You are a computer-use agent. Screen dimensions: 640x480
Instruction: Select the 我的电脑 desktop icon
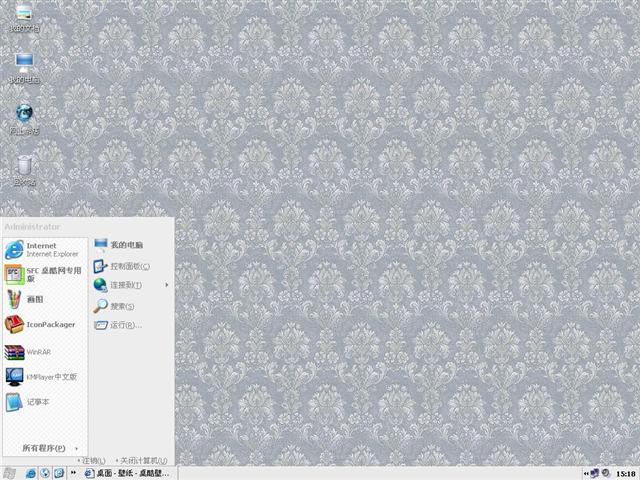(x=24, y=69)
